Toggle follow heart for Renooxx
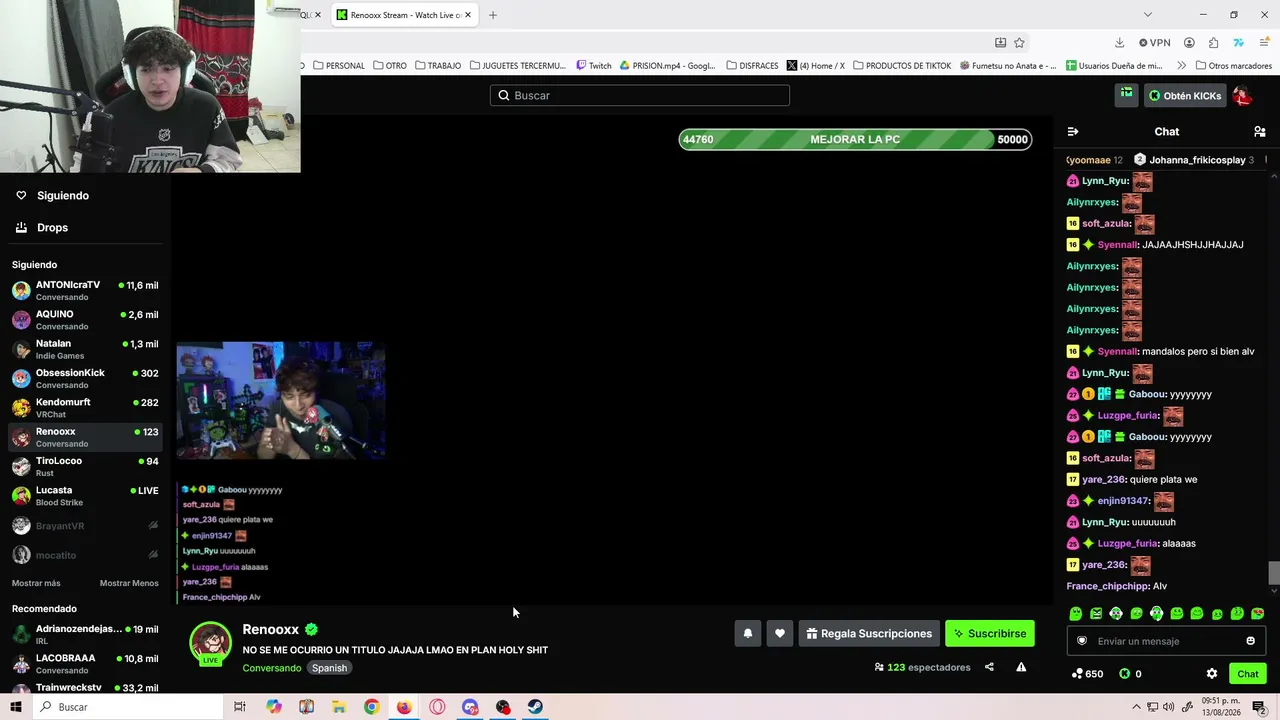The image size is (1280, 720). point(780,633)
